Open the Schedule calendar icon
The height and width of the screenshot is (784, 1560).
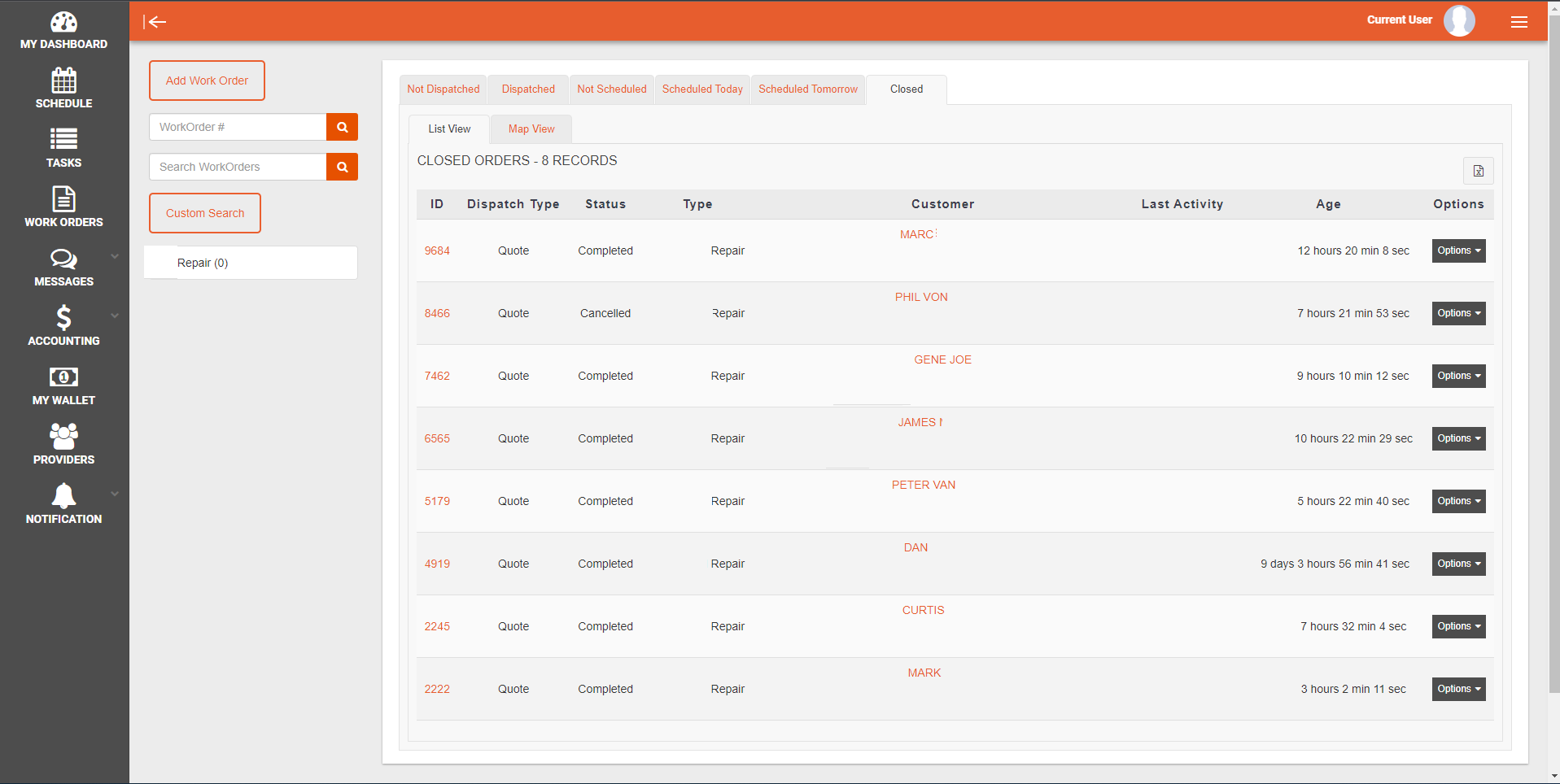tap(63, 81)
